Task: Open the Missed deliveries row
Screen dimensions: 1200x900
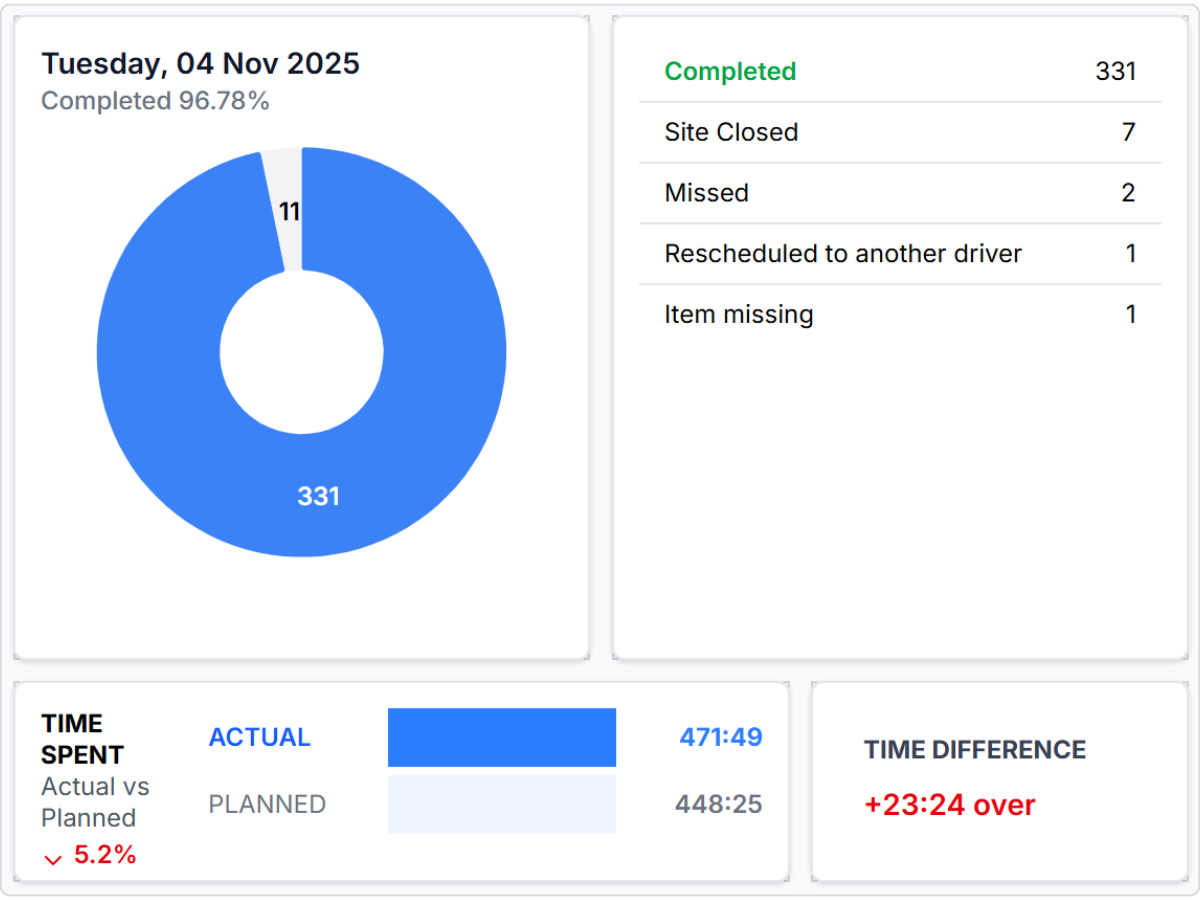Action: click(900, 193)
